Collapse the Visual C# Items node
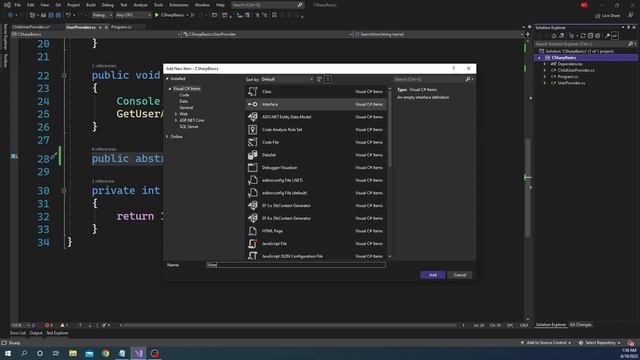Image resolution: width=640 pixels, height=360 pixels. pyautogui.click(x=170, y=89)
